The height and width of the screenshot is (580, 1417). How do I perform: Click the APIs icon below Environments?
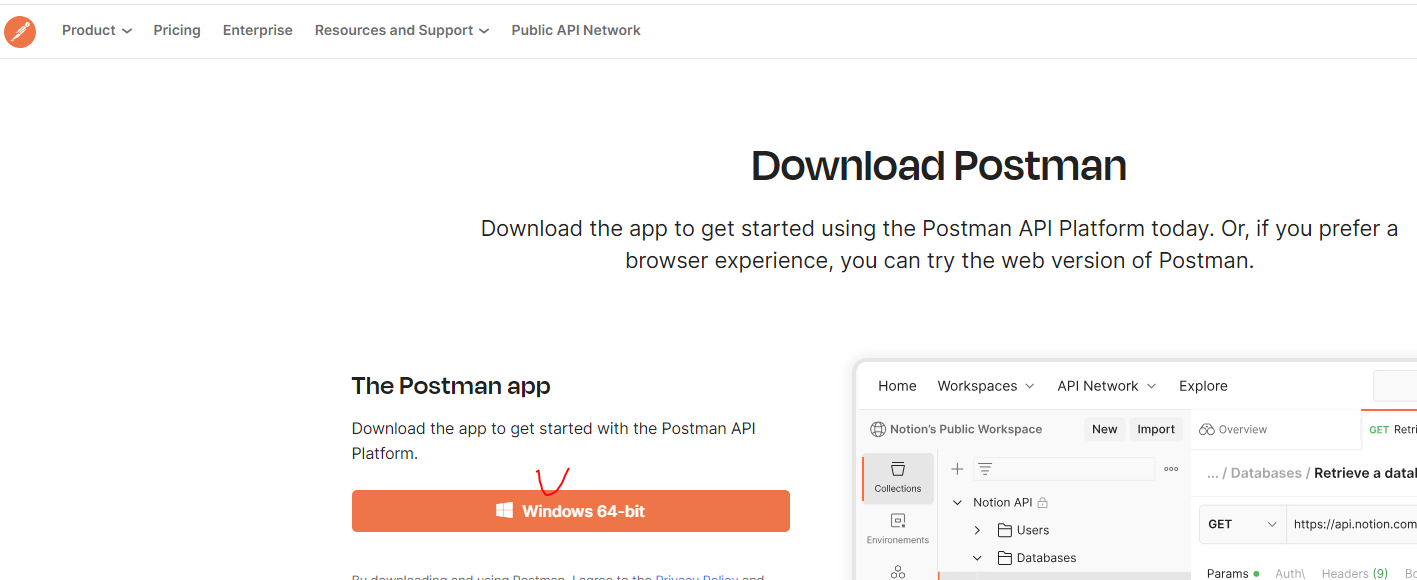pyautogui.click(x=897, y=572)
